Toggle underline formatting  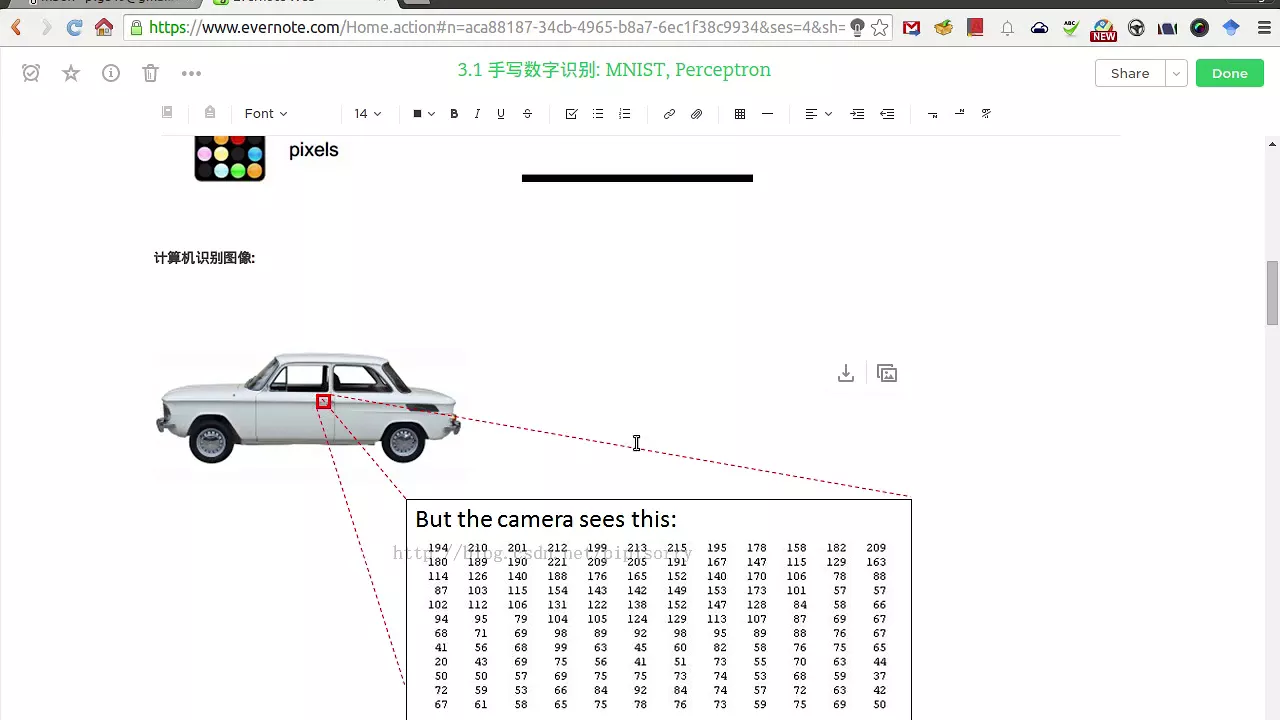(501, 114)
